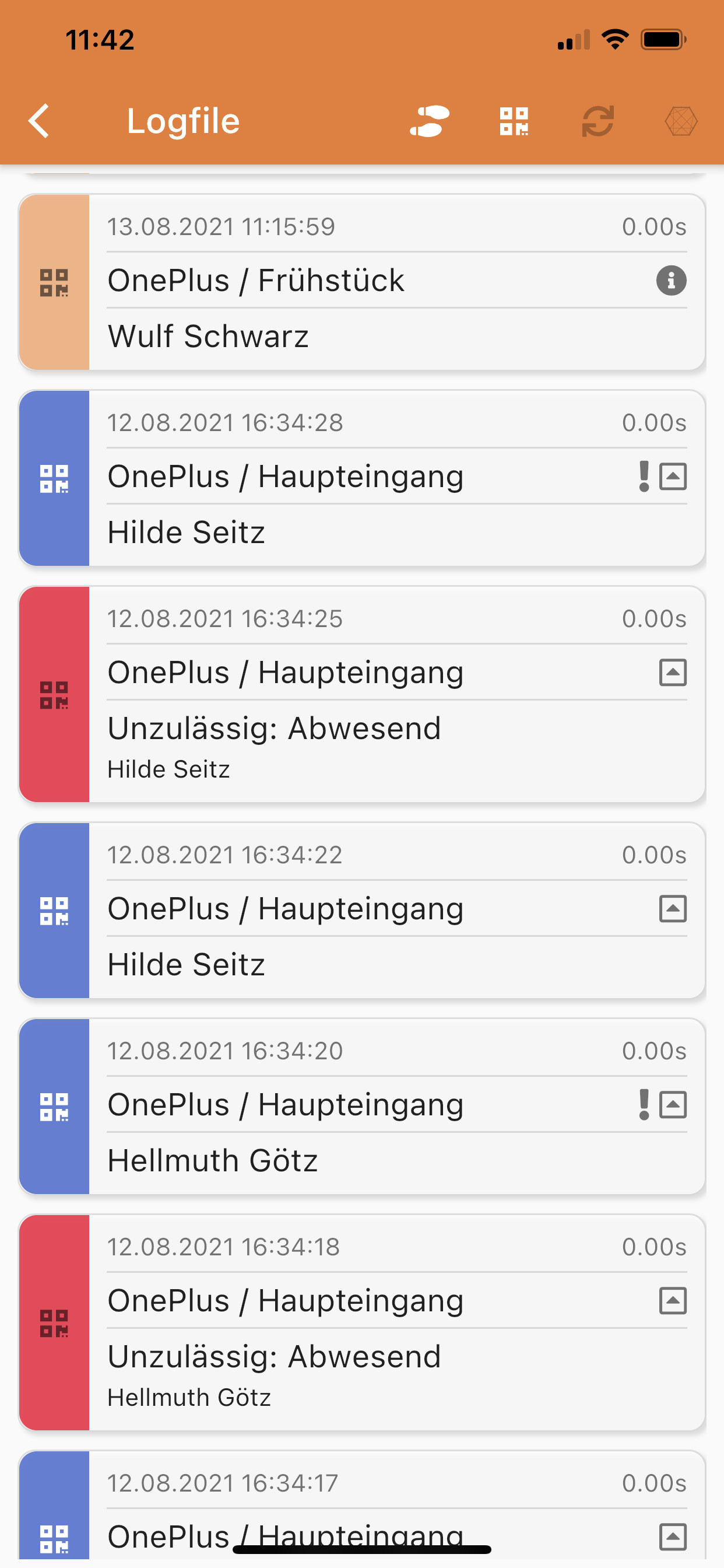Viewport: 724px width, 1568px height.
Task: Tap the exclamation mark on Hellmuth Götz entry
Action: coord(644,1105)
